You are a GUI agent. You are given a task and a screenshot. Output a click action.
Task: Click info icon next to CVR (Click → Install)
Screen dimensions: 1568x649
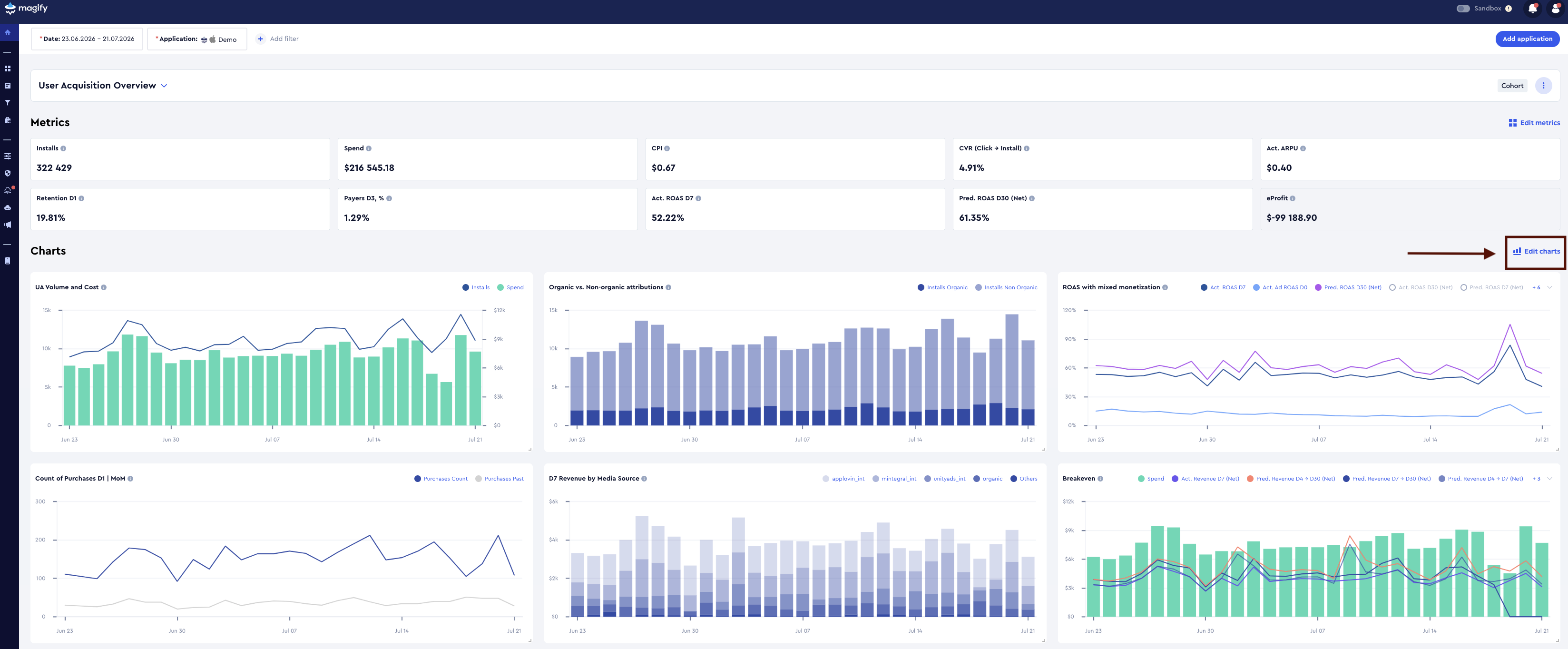point(1027,148)
